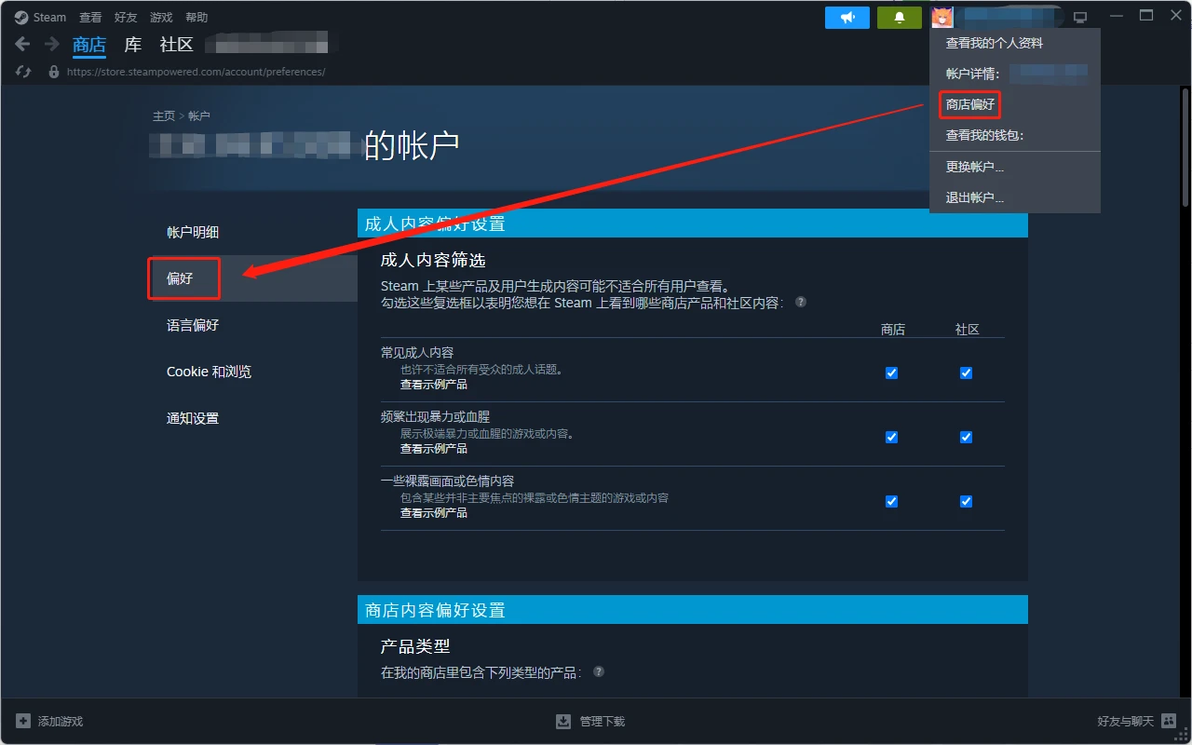Open the Steam menu
The height and width of the screenshot is (745, 1192).
49,17
